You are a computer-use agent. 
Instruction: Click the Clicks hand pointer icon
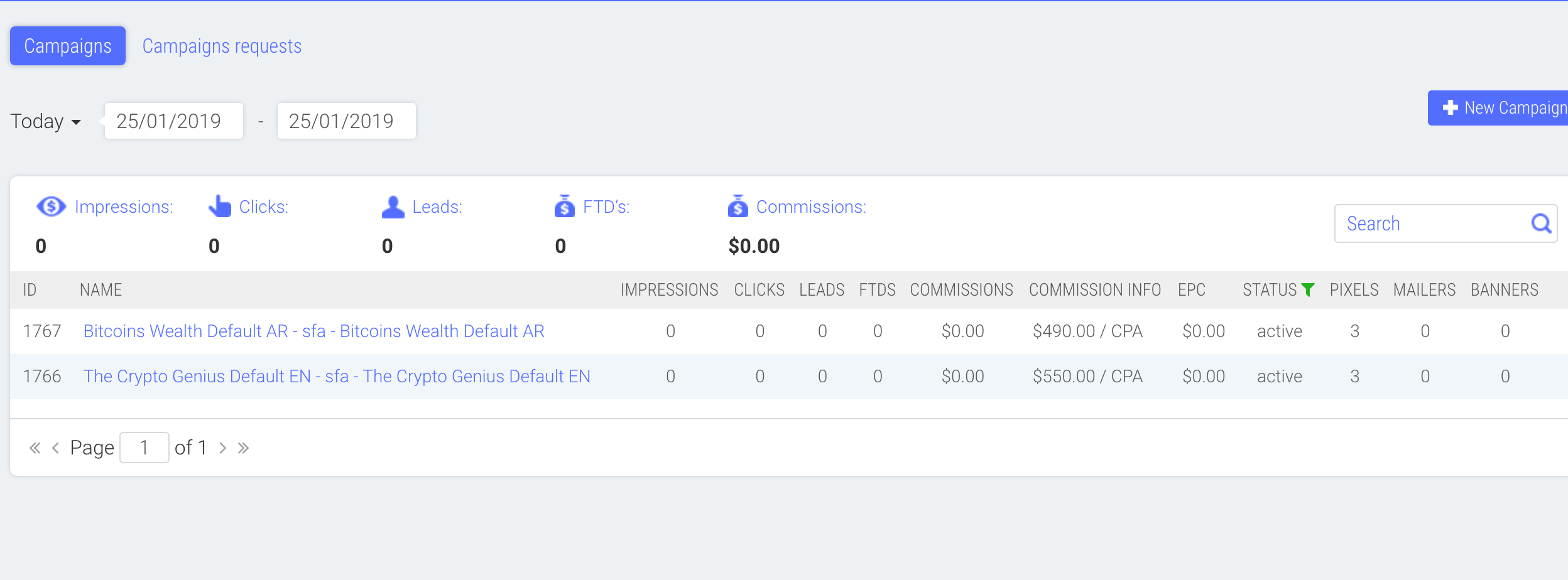point(220,206)
